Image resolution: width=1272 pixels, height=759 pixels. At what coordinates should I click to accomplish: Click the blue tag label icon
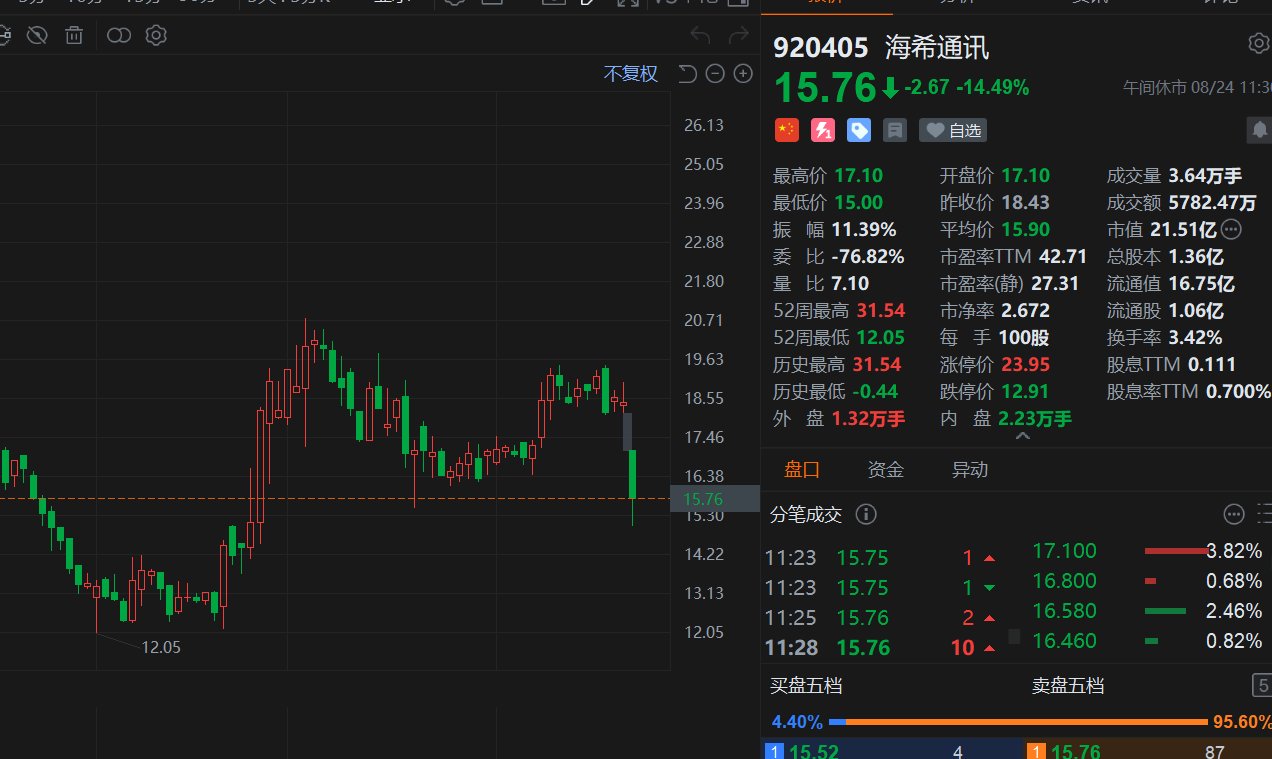pos(858,129)
